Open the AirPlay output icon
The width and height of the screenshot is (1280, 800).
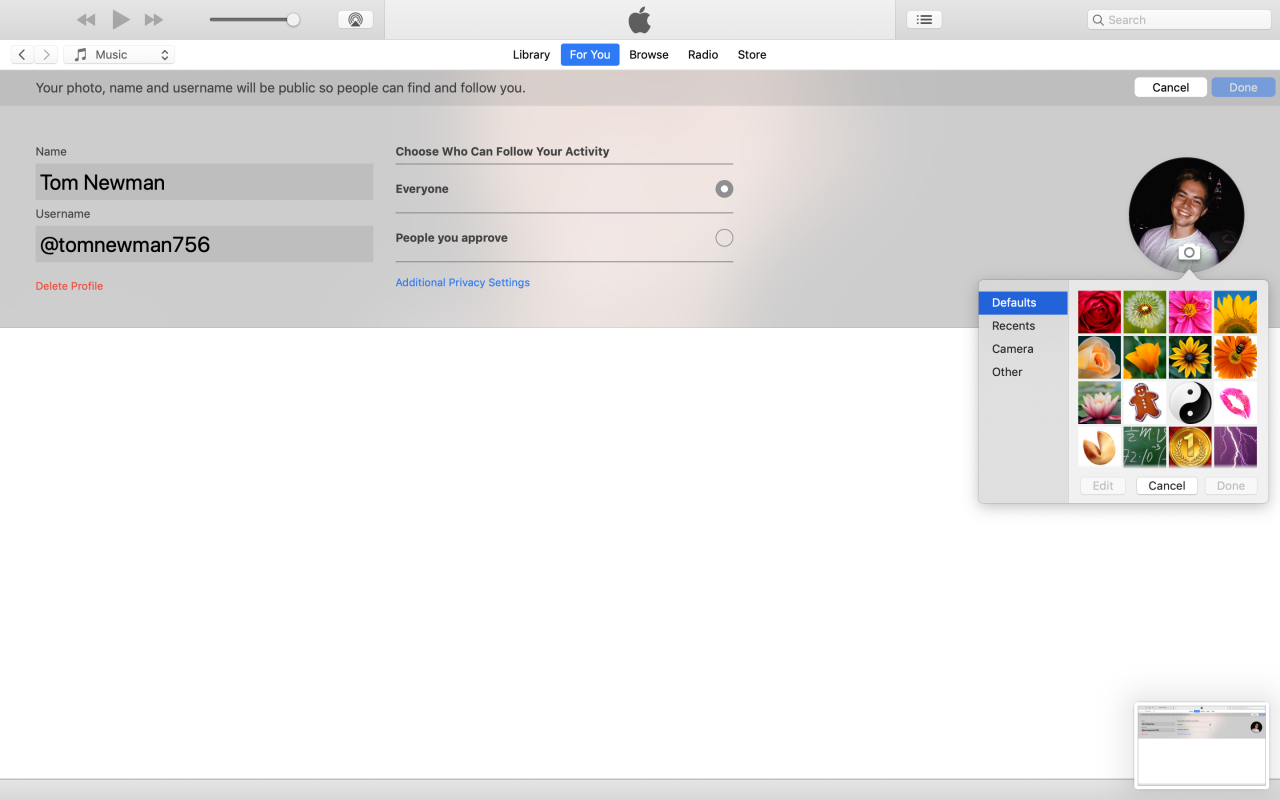(355, 18)
